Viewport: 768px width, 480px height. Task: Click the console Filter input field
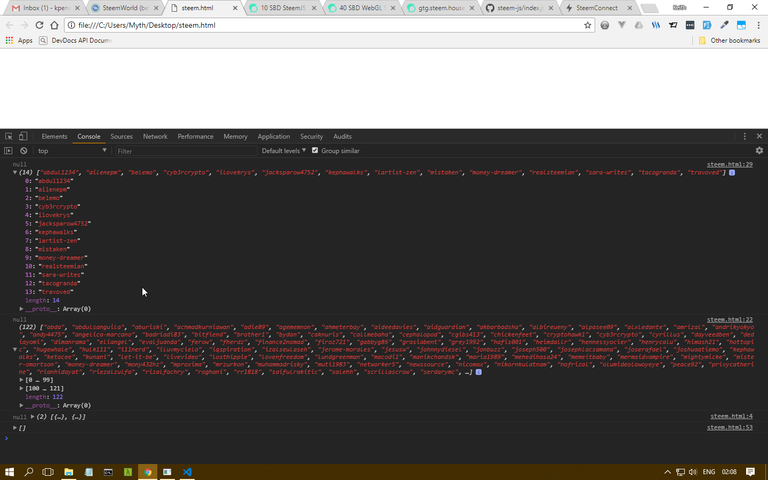[x=180, y=151]
